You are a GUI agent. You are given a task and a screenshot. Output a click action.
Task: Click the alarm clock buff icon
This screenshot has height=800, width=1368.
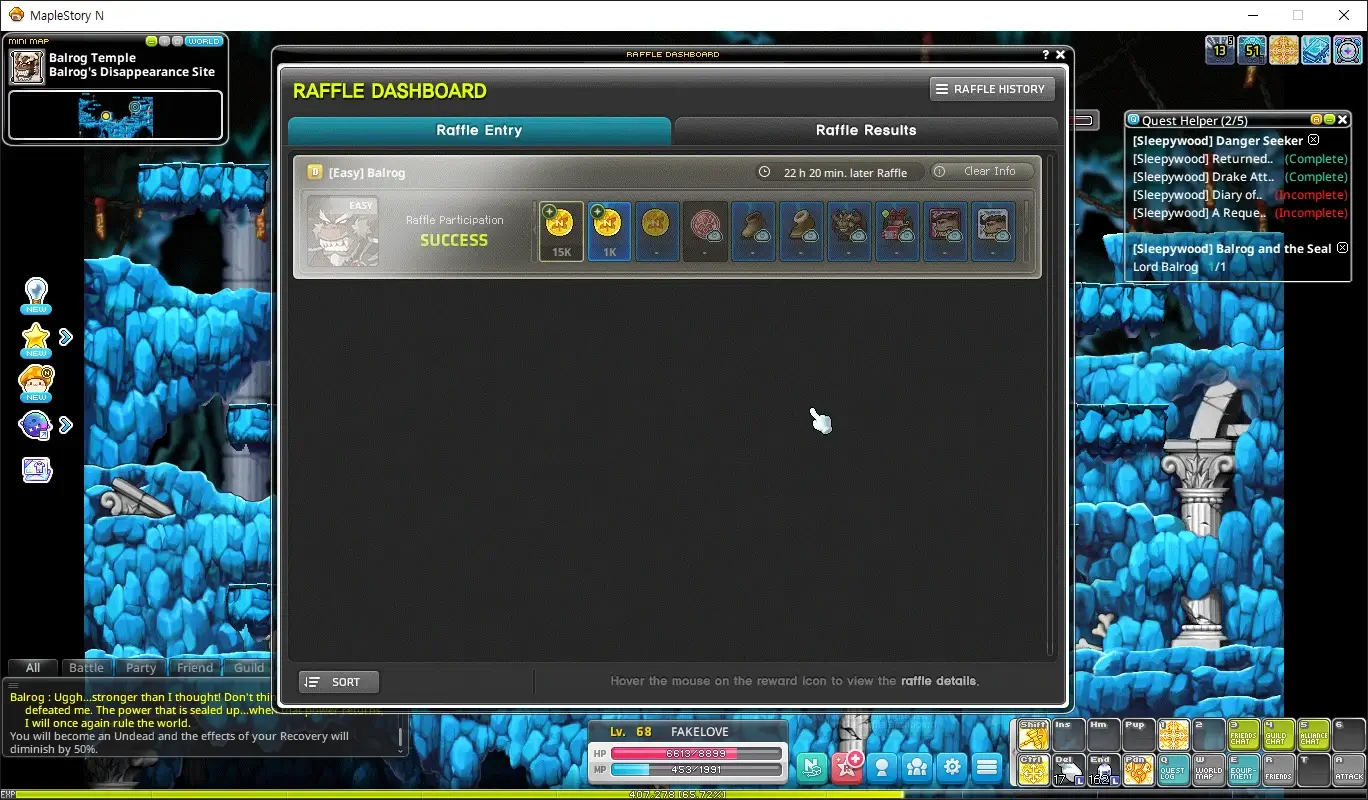click(x=1347, y=49)
